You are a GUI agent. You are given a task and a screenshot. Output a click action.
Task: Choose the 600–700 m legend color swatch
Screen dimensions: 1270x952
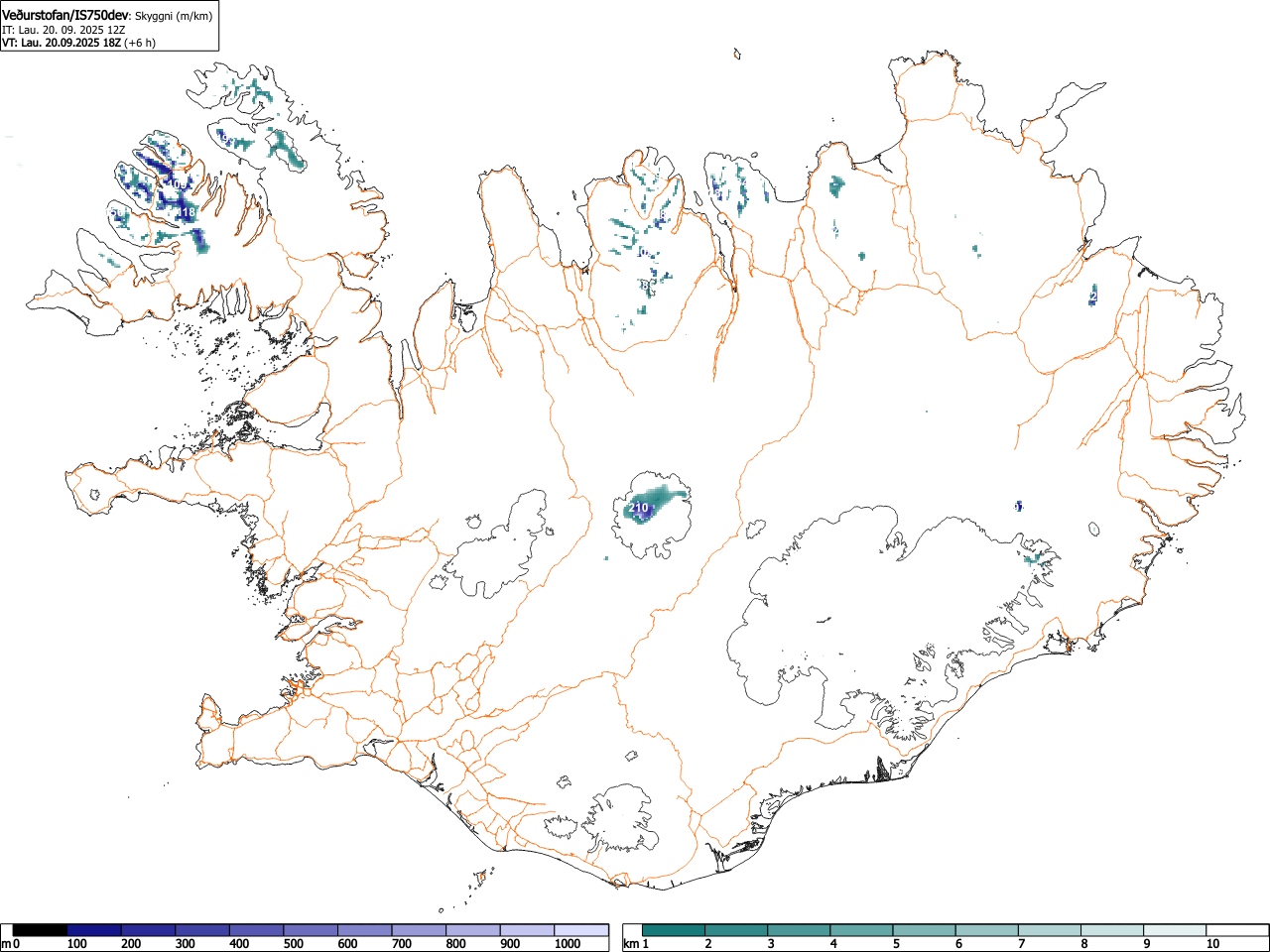click(365, 930)
